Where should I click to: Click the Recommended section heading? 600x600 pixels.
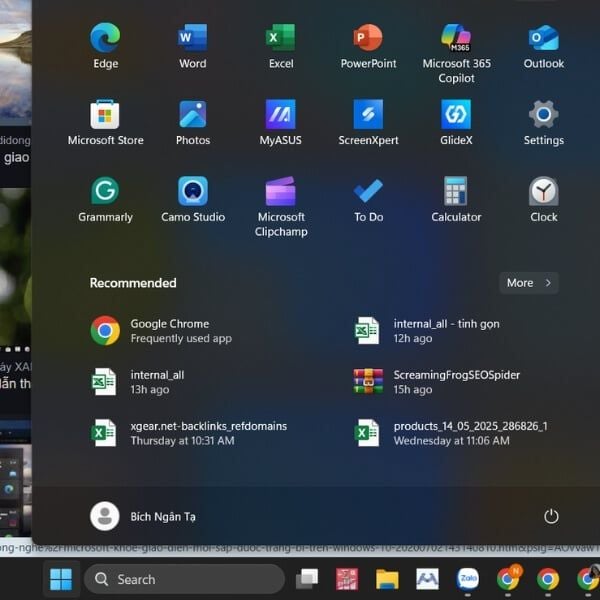(x=133, y=283)
